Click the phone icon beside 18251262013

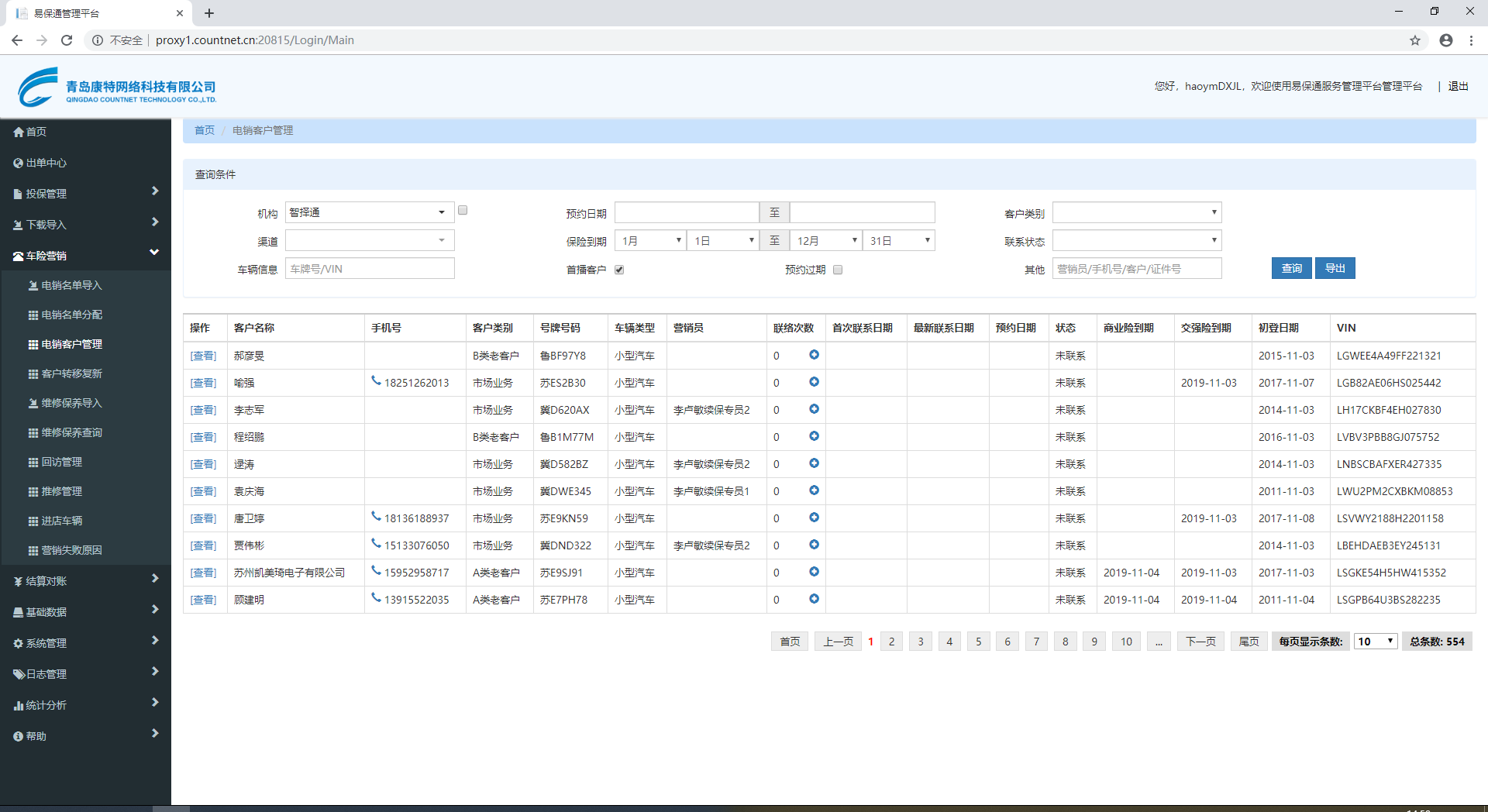pos(376,381)
